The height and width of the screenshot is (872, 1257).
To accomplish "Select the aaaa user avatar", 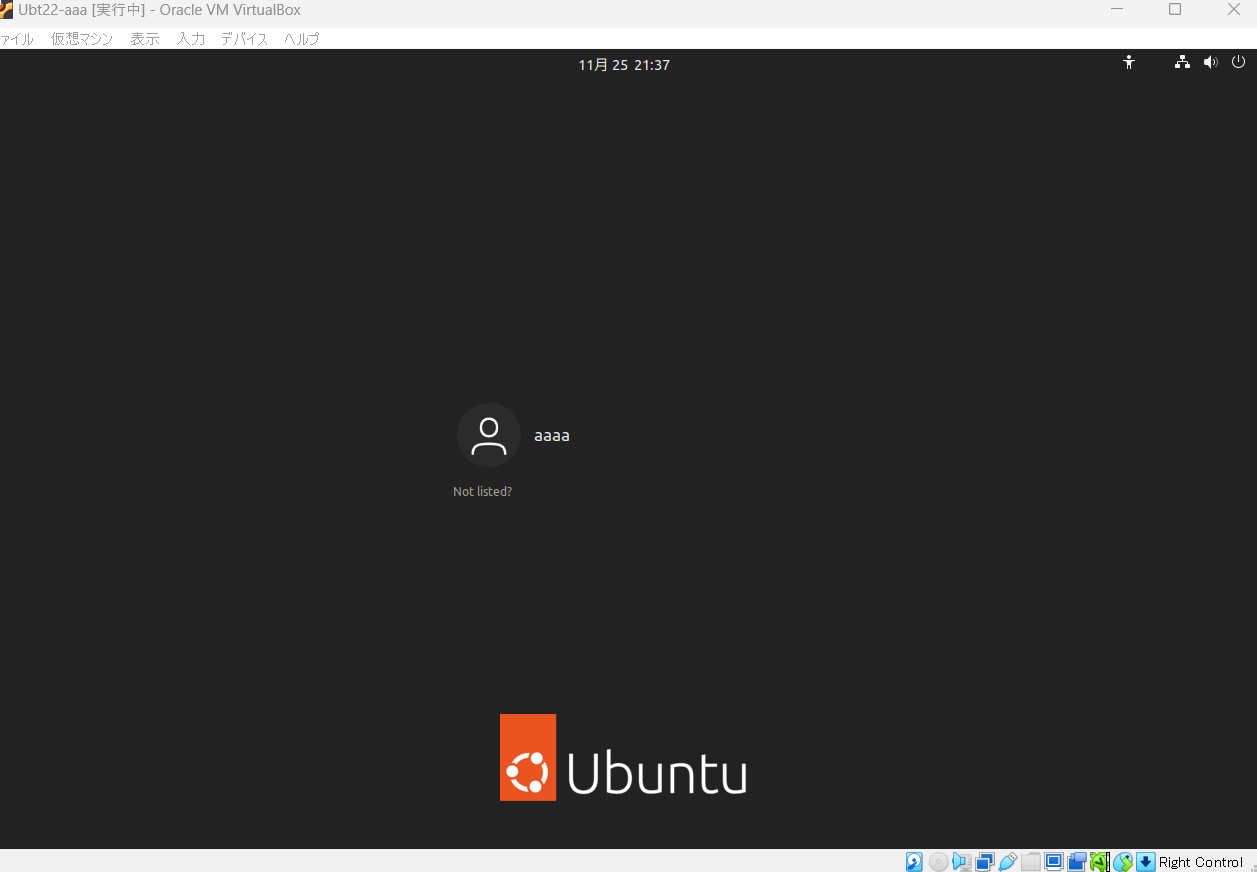I will pyautogui.click(x=489, y=435).
